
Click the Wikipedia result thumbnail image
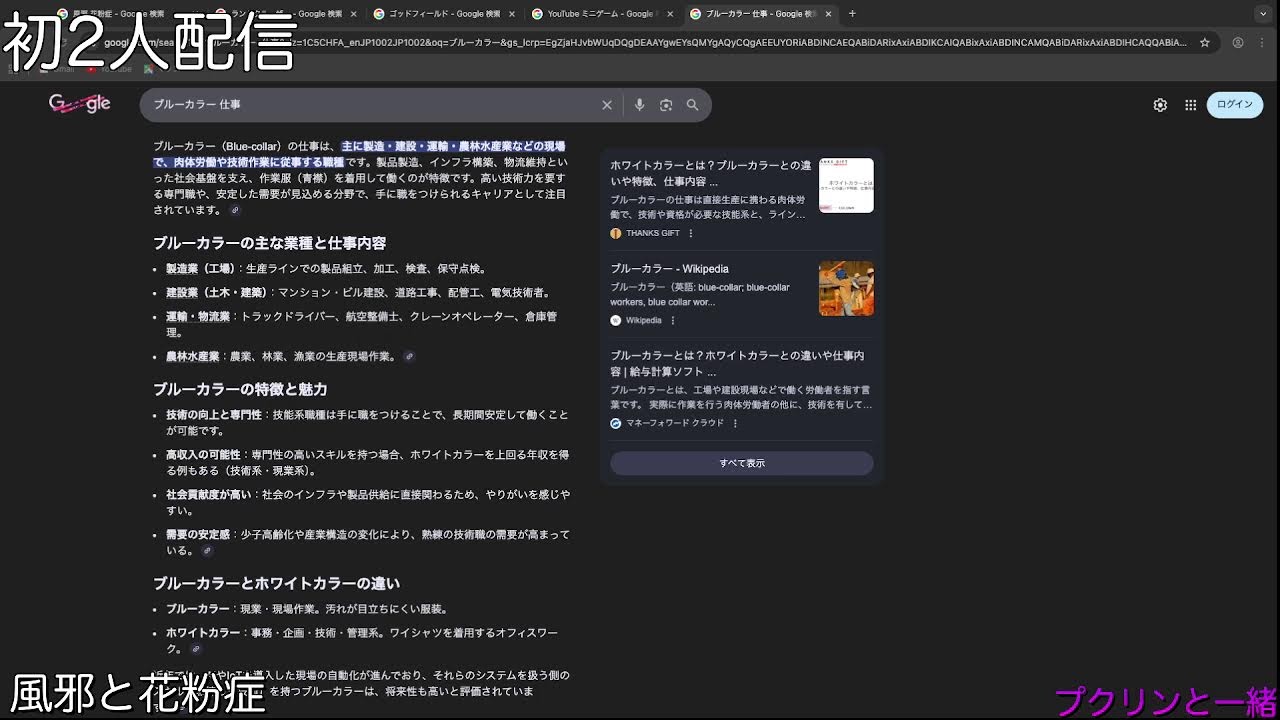tap(846, 289)
